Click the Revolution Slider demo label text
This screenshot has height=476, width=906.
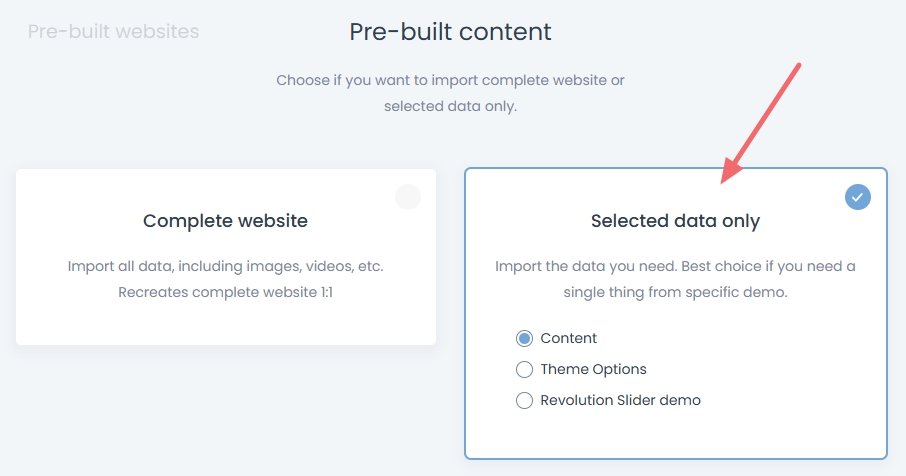[x=620, y=400]
